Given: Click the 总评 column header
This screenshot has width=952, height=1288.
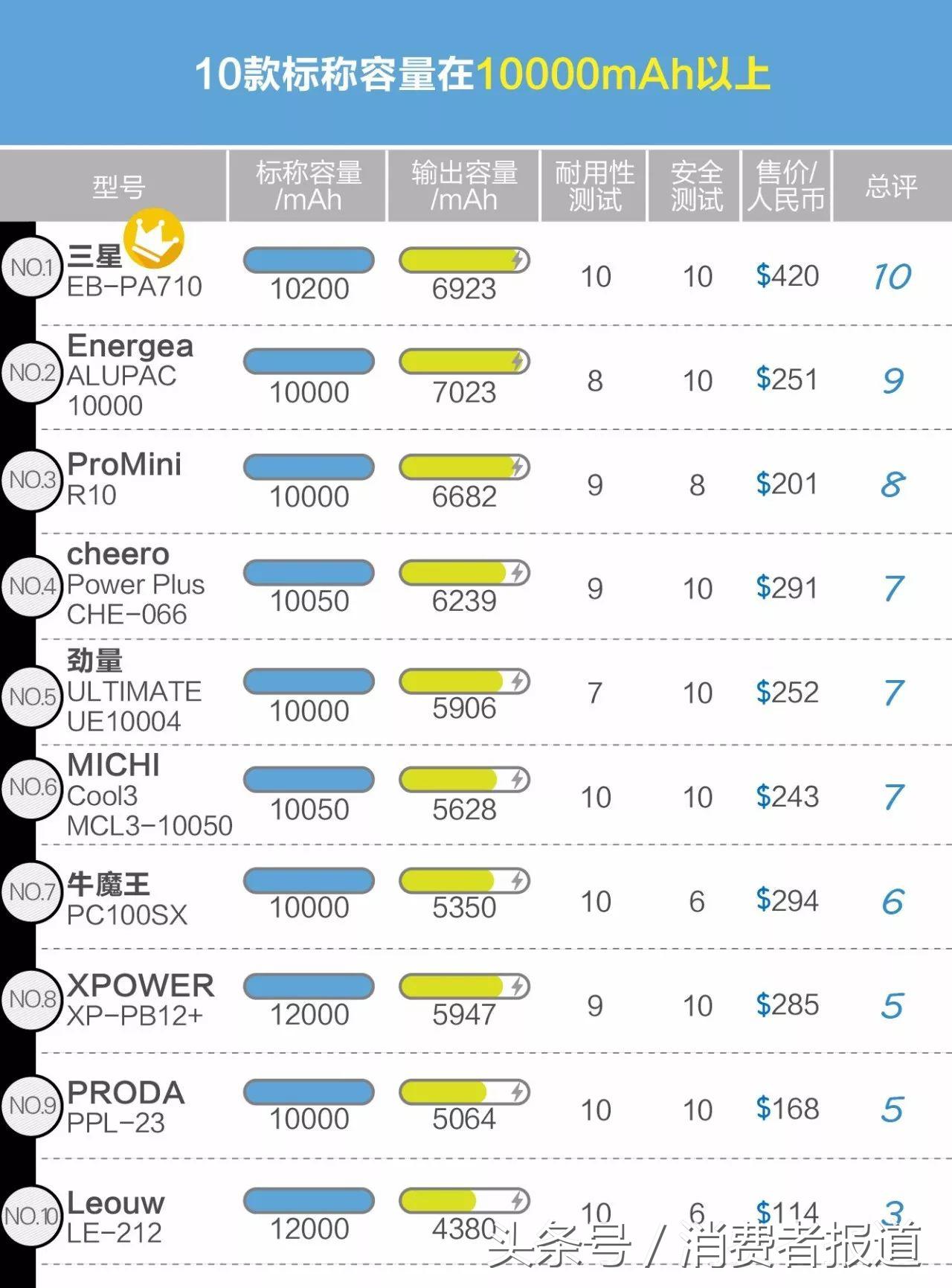Looking at the screenshot, I should 891,186.
